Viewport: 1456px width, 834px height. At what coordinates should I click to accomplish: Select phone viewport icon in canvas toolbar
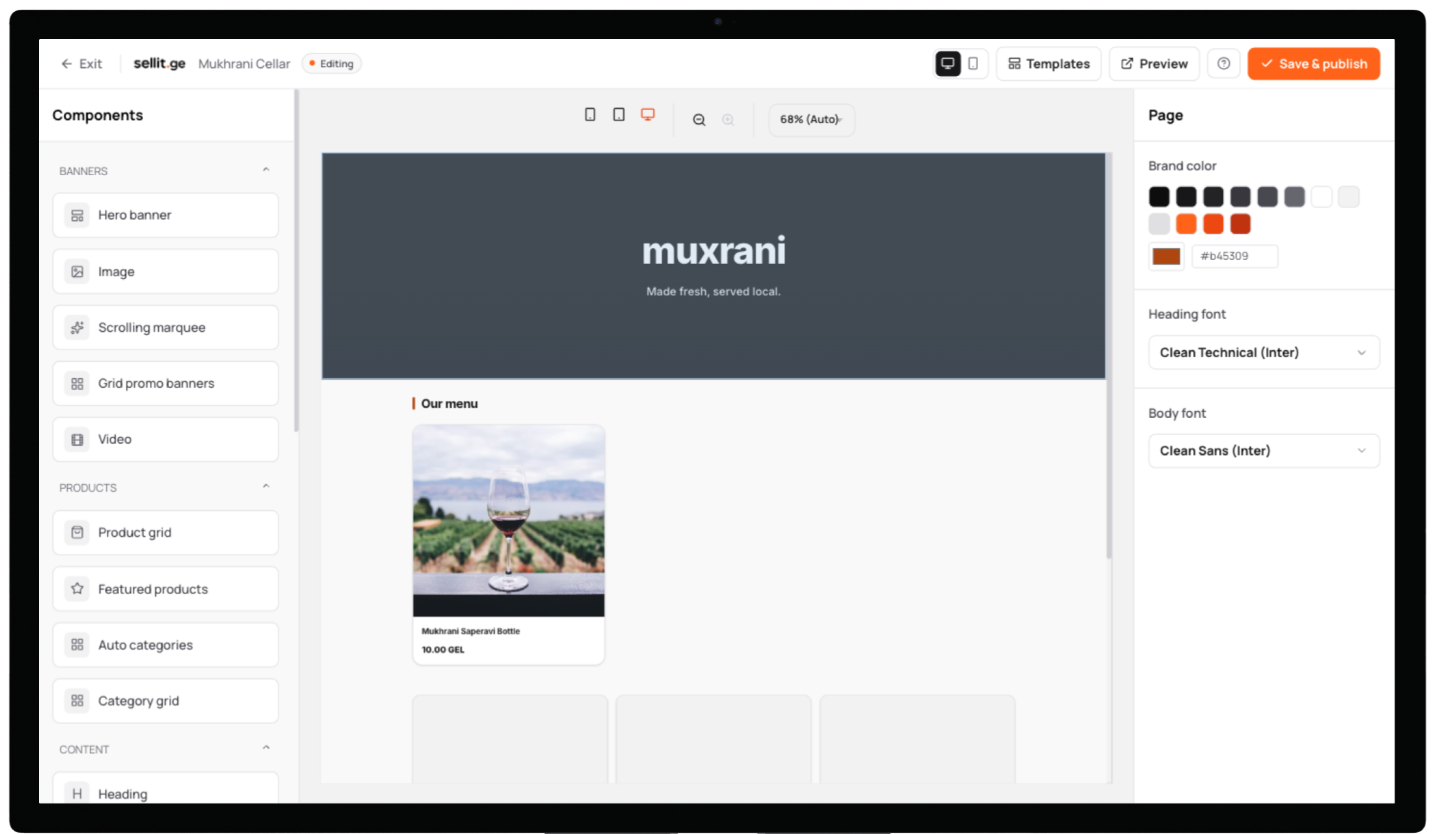[590, 115]
